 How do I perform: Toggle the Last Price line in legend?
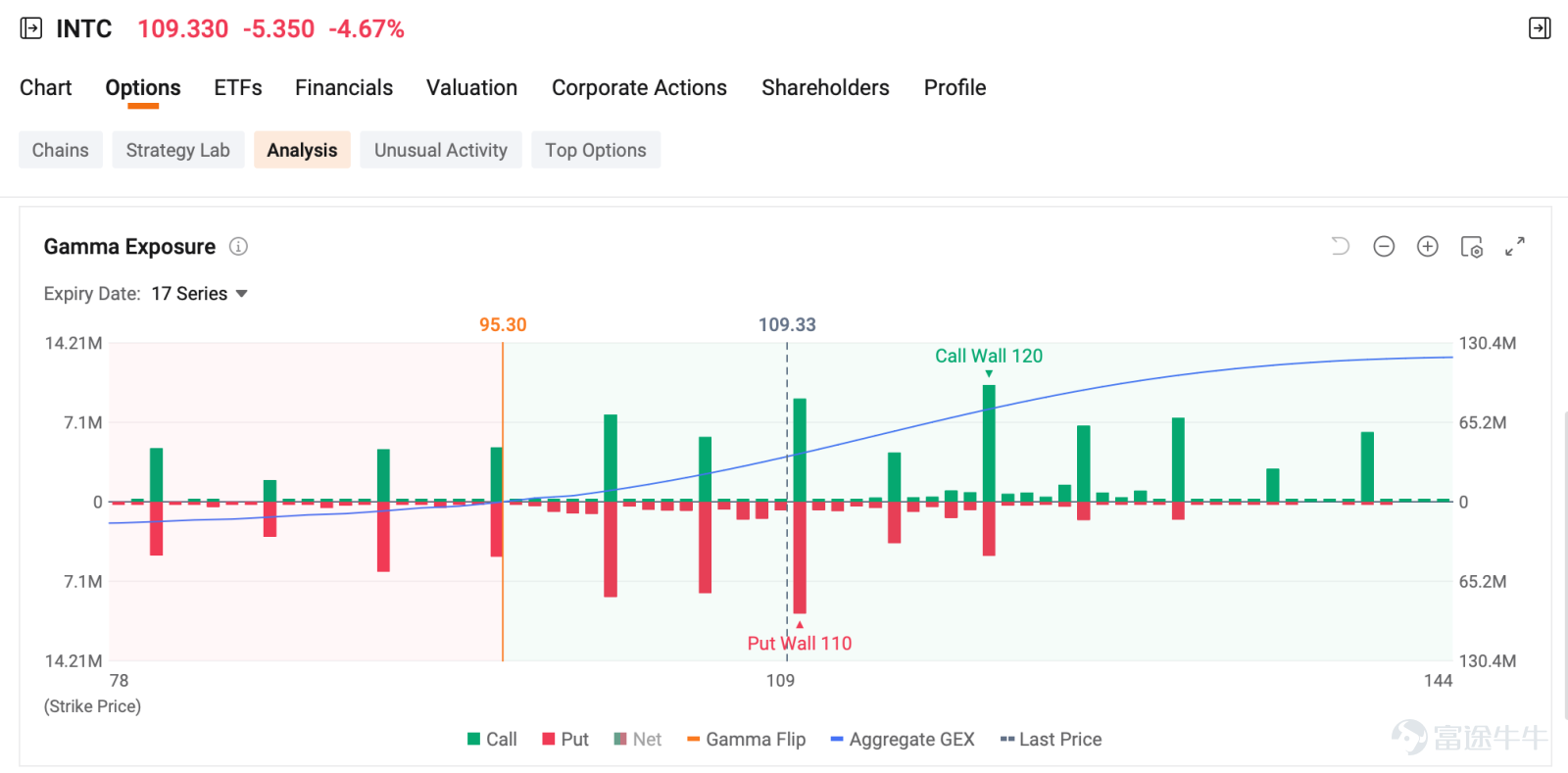pos(1051,740)
